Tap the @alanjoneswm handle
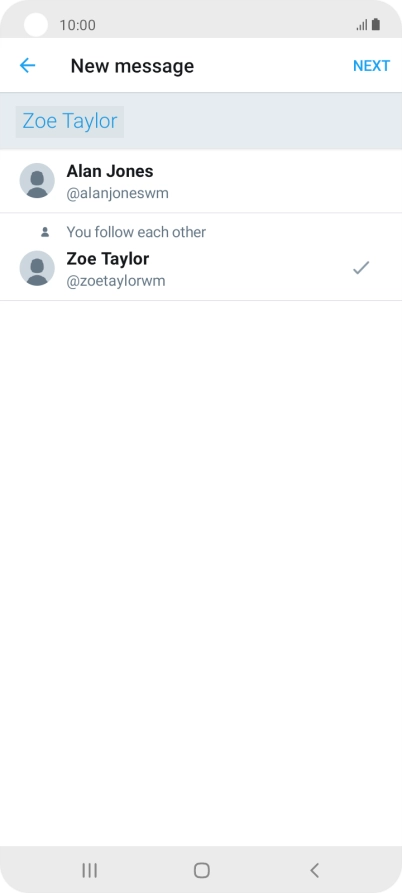 [117, 194]
